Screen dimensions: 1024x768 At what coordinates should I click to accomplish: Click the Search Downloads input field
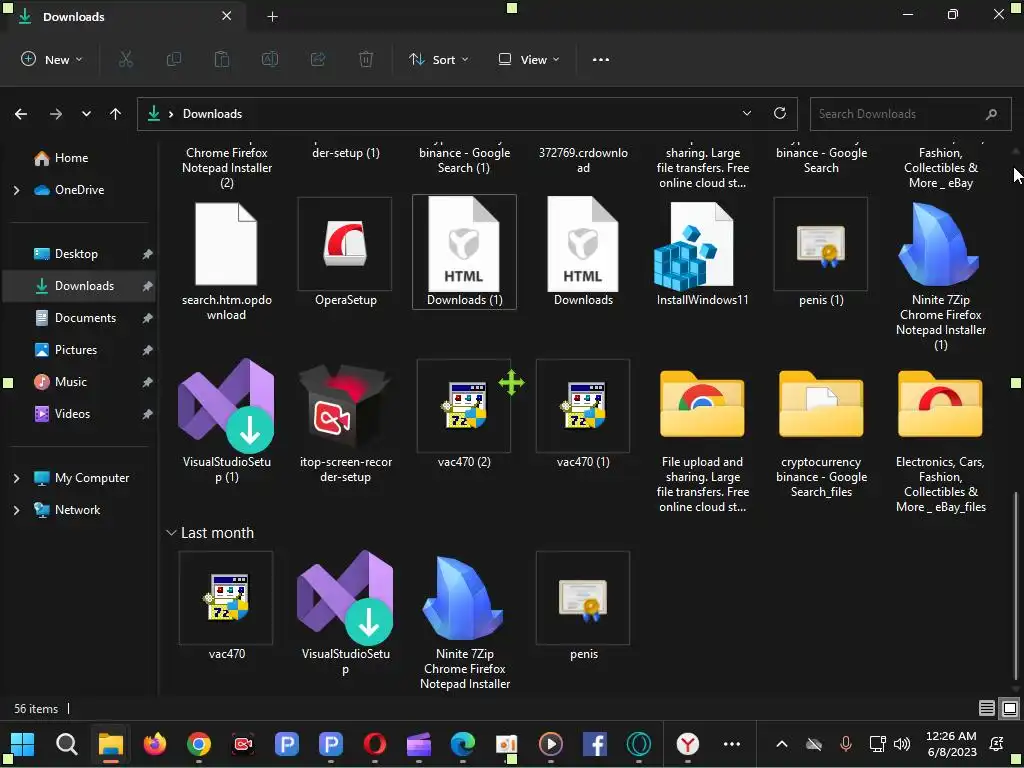[x=910, y=114]
